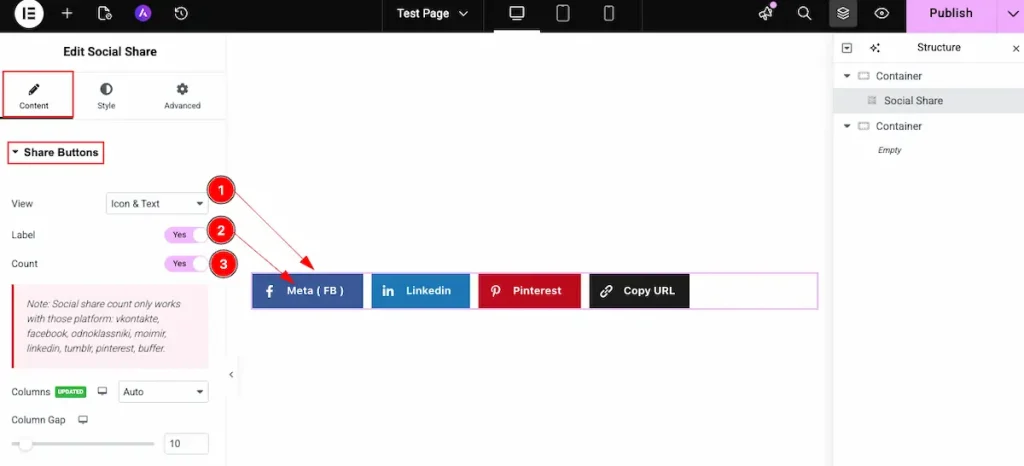Collapse the second Container in Structure

tap(847, 126)
